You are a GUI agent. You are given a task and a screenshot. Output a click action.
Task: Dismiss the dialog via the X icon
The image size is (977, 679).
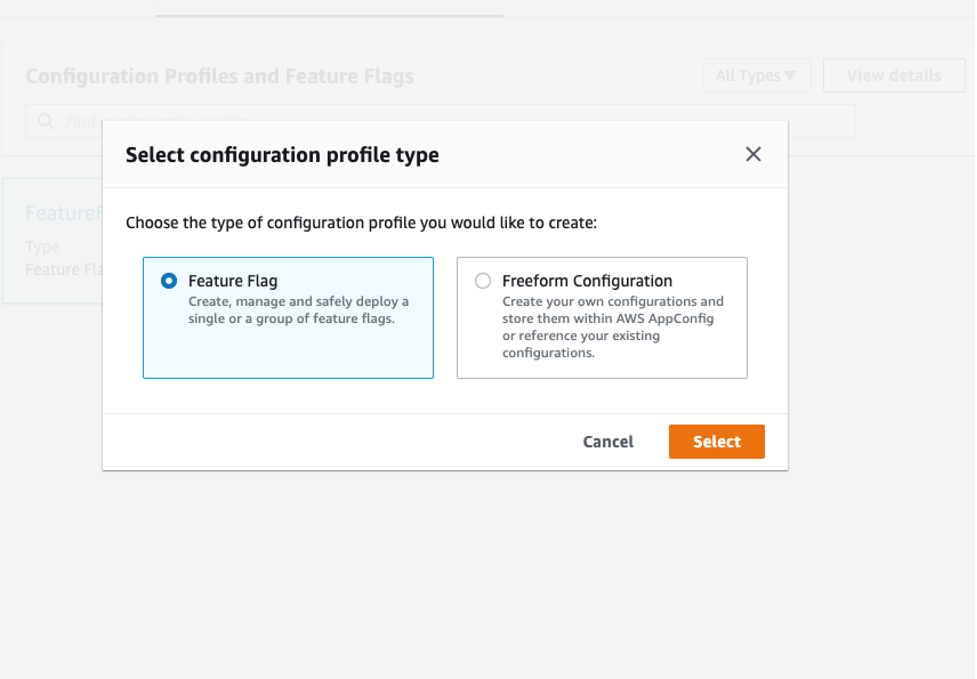click(753, 154)
